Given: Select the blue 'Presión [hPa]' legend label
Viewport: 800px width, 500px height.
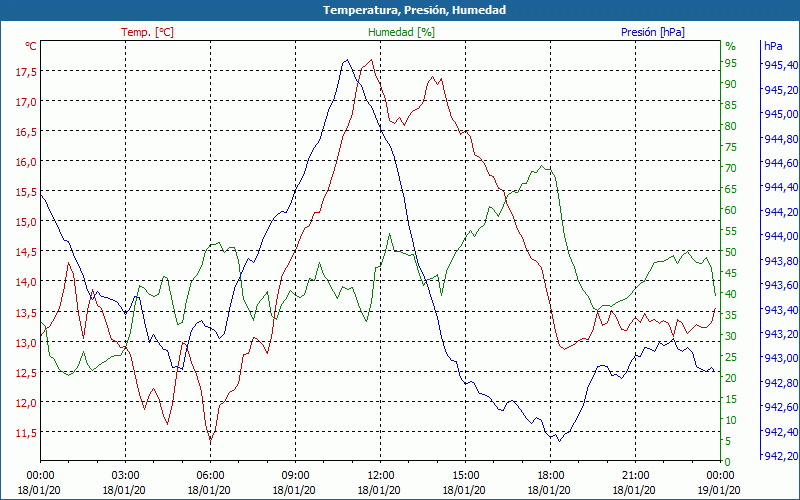Looking at the screenshot, I should (653, 32).
